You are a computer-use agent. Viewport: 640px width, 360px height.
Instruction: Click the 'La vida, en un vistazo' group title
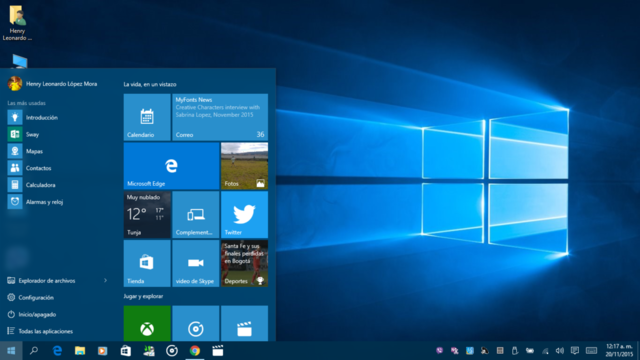pyautogui.click(x=150, y=84)
